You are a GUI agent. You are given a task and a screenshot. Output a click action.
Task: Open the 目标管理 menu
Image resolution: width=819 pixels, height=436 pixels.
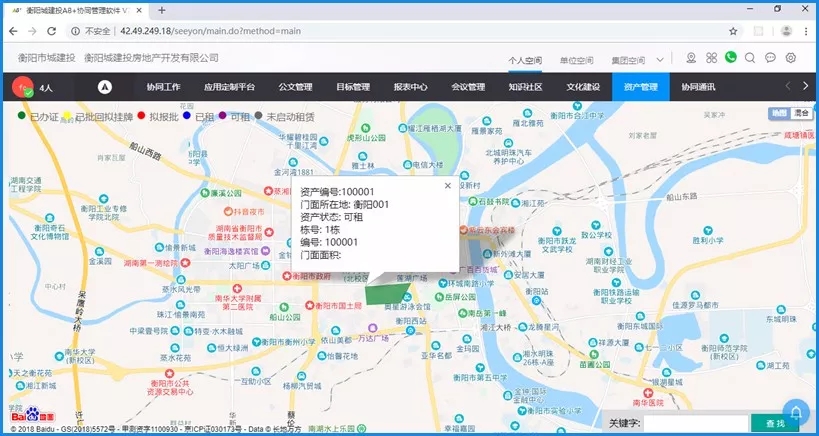click(x=353, y=87)
